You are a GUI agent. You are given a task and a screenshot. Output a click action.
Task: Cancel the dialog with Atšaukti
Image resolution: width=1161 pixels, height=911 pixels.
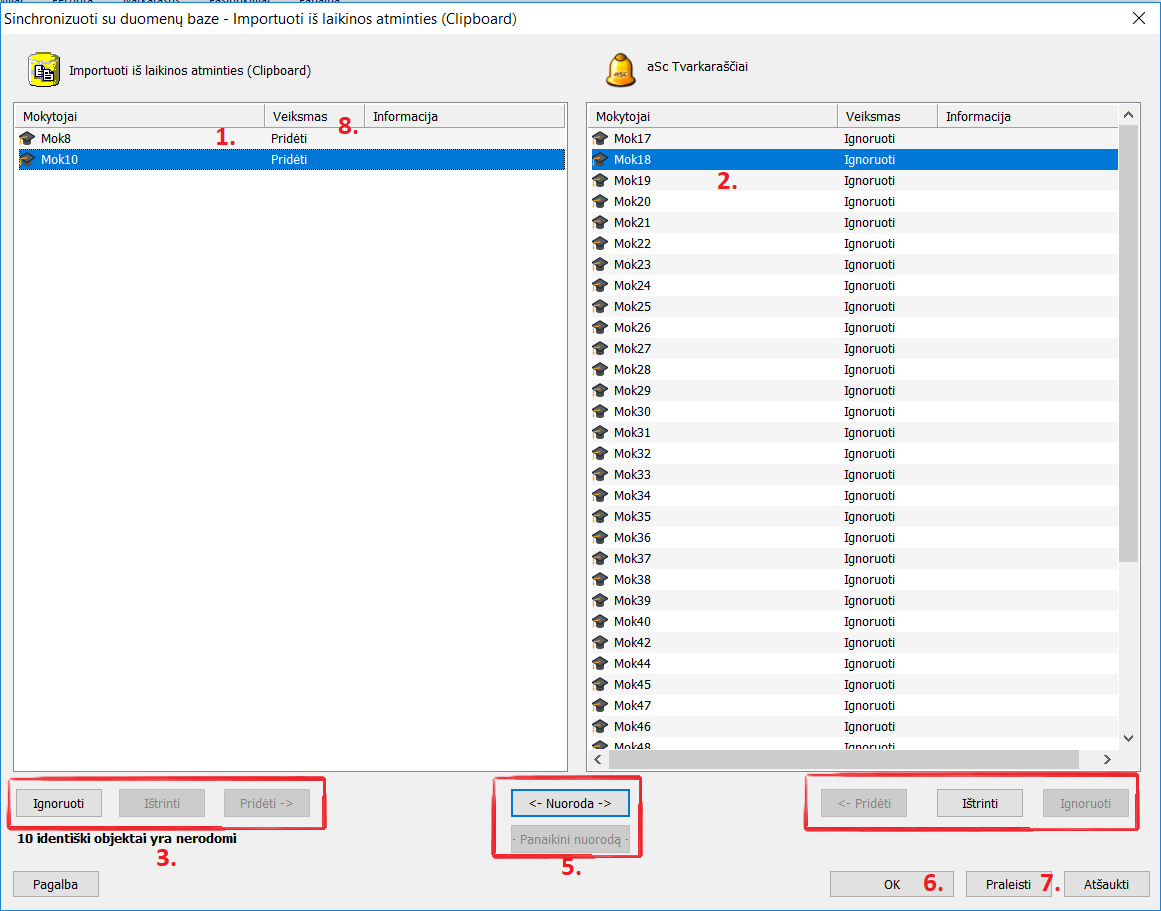click(1107, 884)
